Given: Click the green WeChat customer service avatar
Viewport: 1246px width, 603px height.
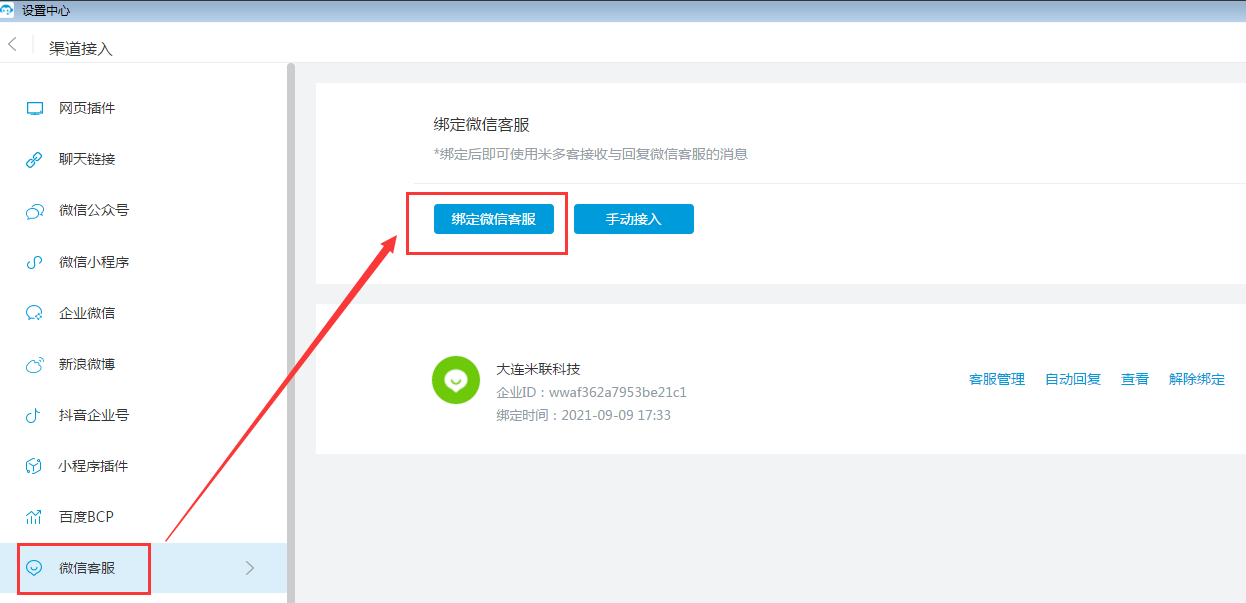Looking at the screenshot, I should [x=455, y=380].
